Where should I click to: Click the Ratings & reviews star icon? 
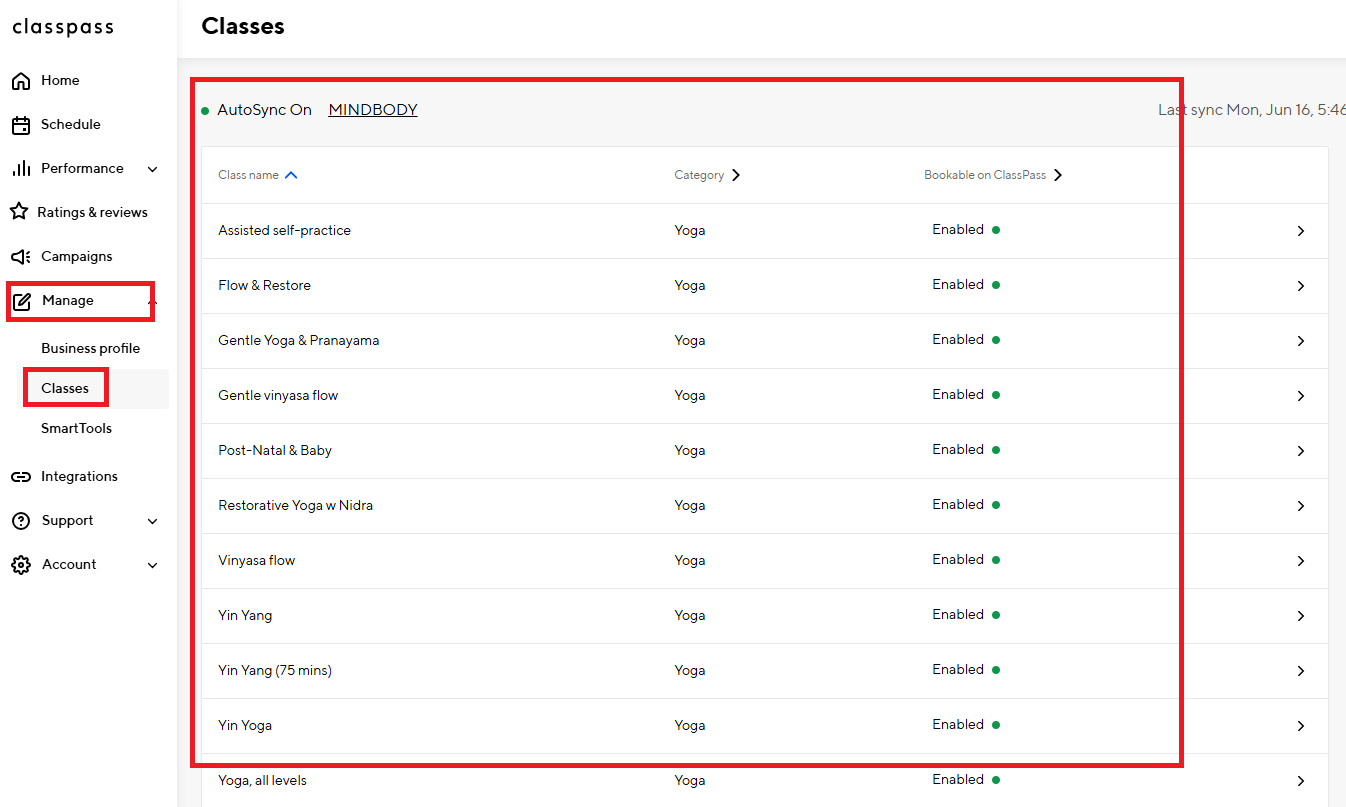click(18, 212)
